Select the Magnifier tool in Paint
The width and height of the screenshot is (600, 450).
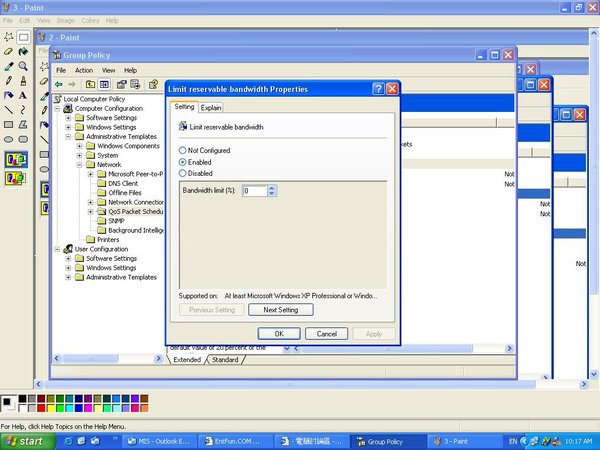23,66
